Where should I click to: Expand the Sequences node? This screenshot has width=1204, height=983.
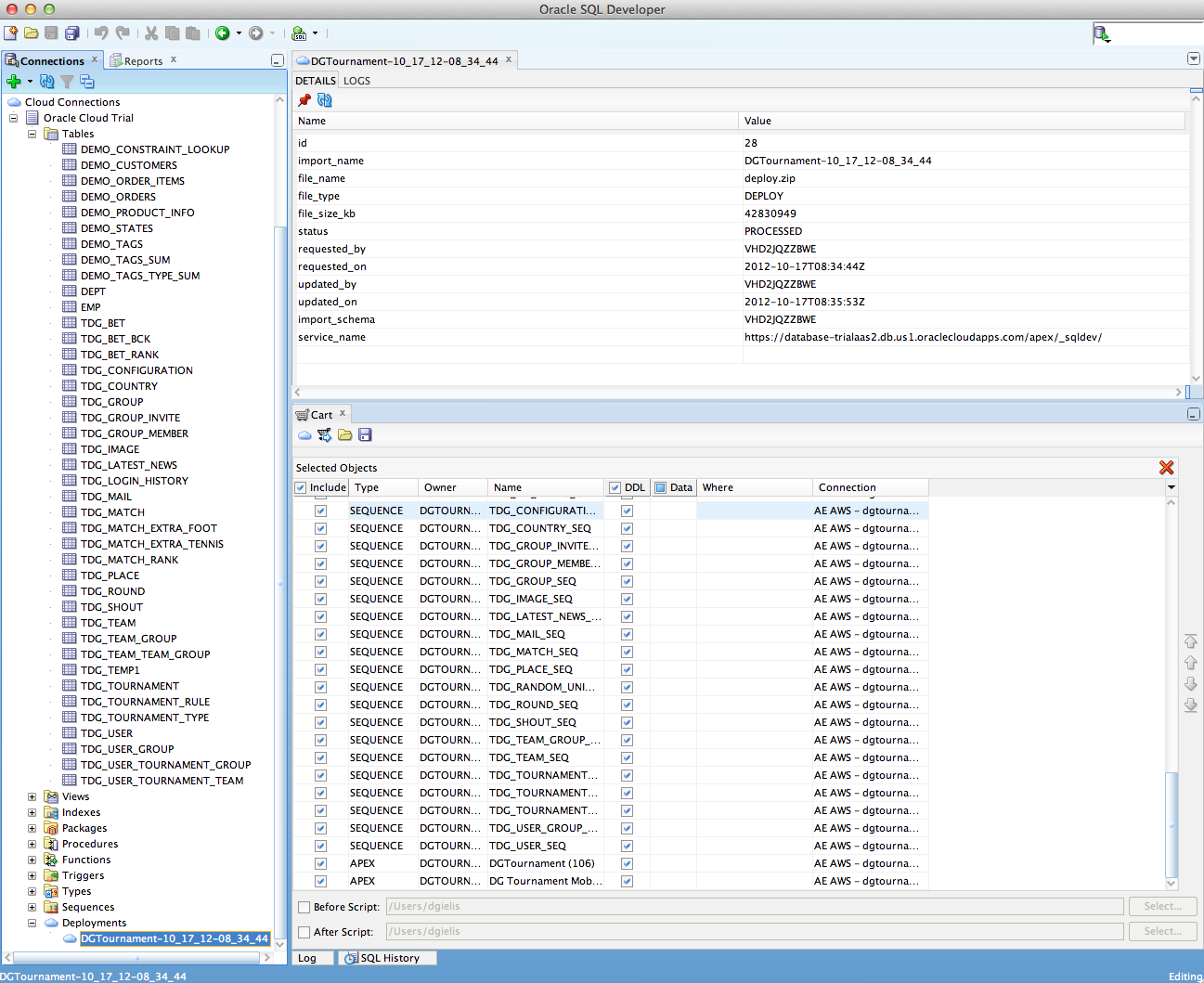click(x=33, y=907)
